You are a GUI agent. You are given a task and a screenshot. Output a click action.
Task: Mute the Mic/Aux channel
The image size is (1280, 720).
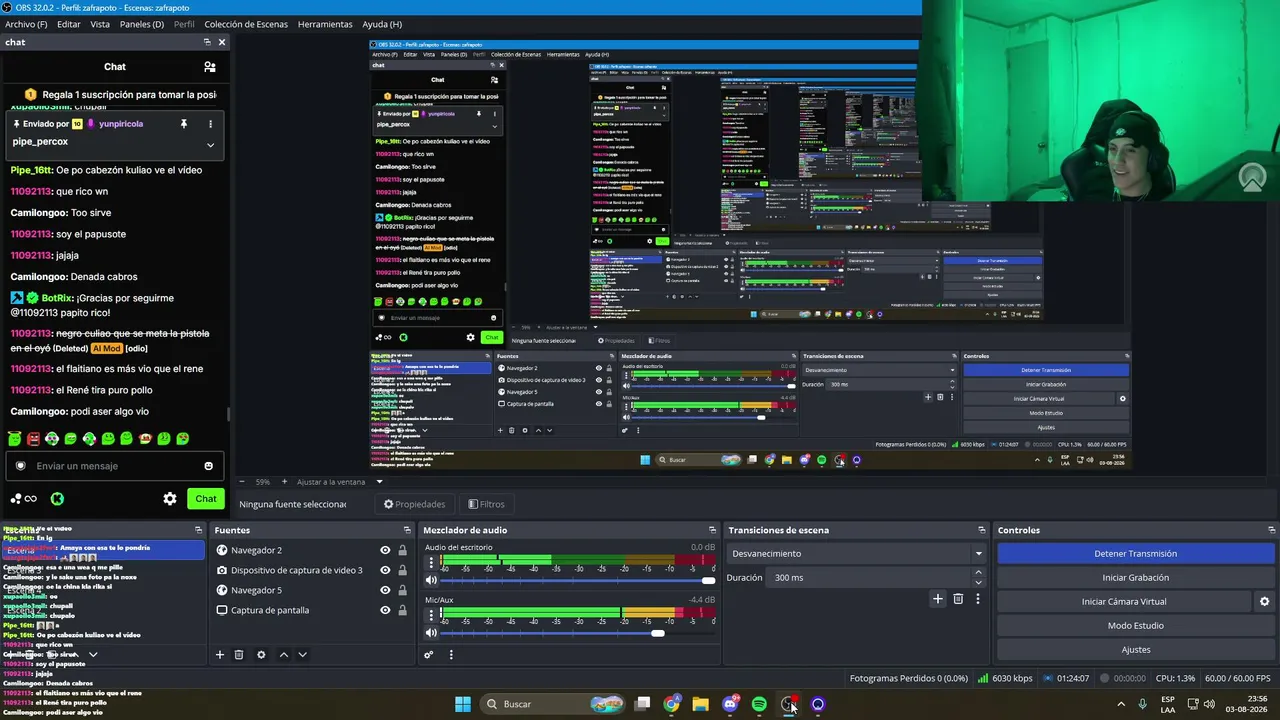[x=431, y=632]
